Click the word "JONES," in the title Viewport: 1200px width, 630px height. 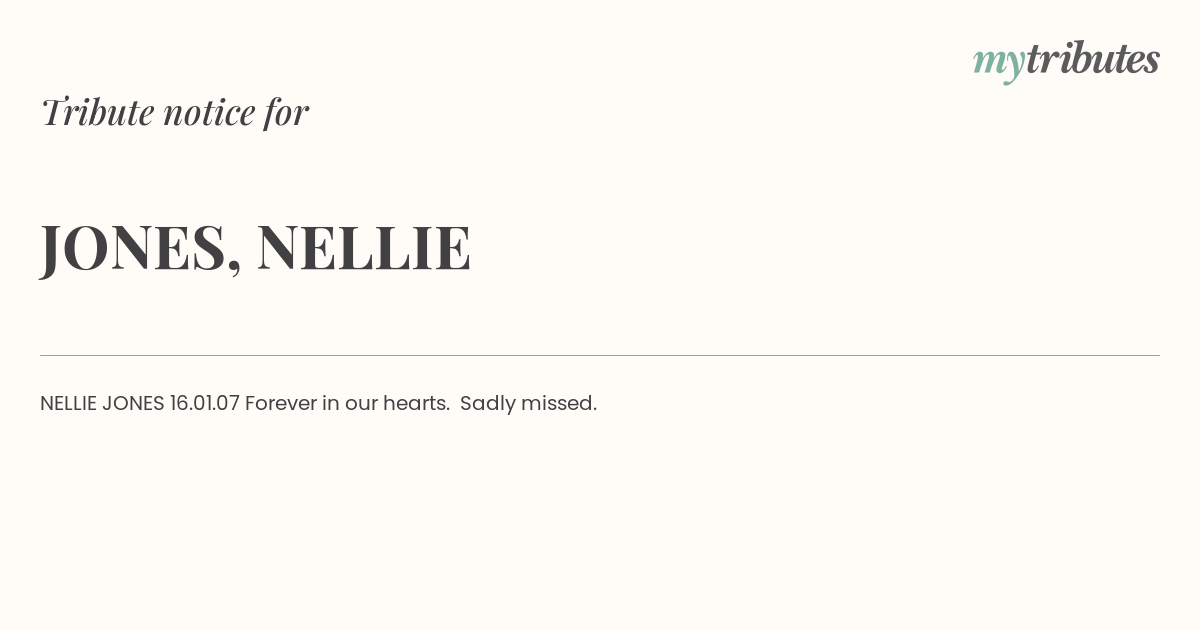[x=141, y=248]
